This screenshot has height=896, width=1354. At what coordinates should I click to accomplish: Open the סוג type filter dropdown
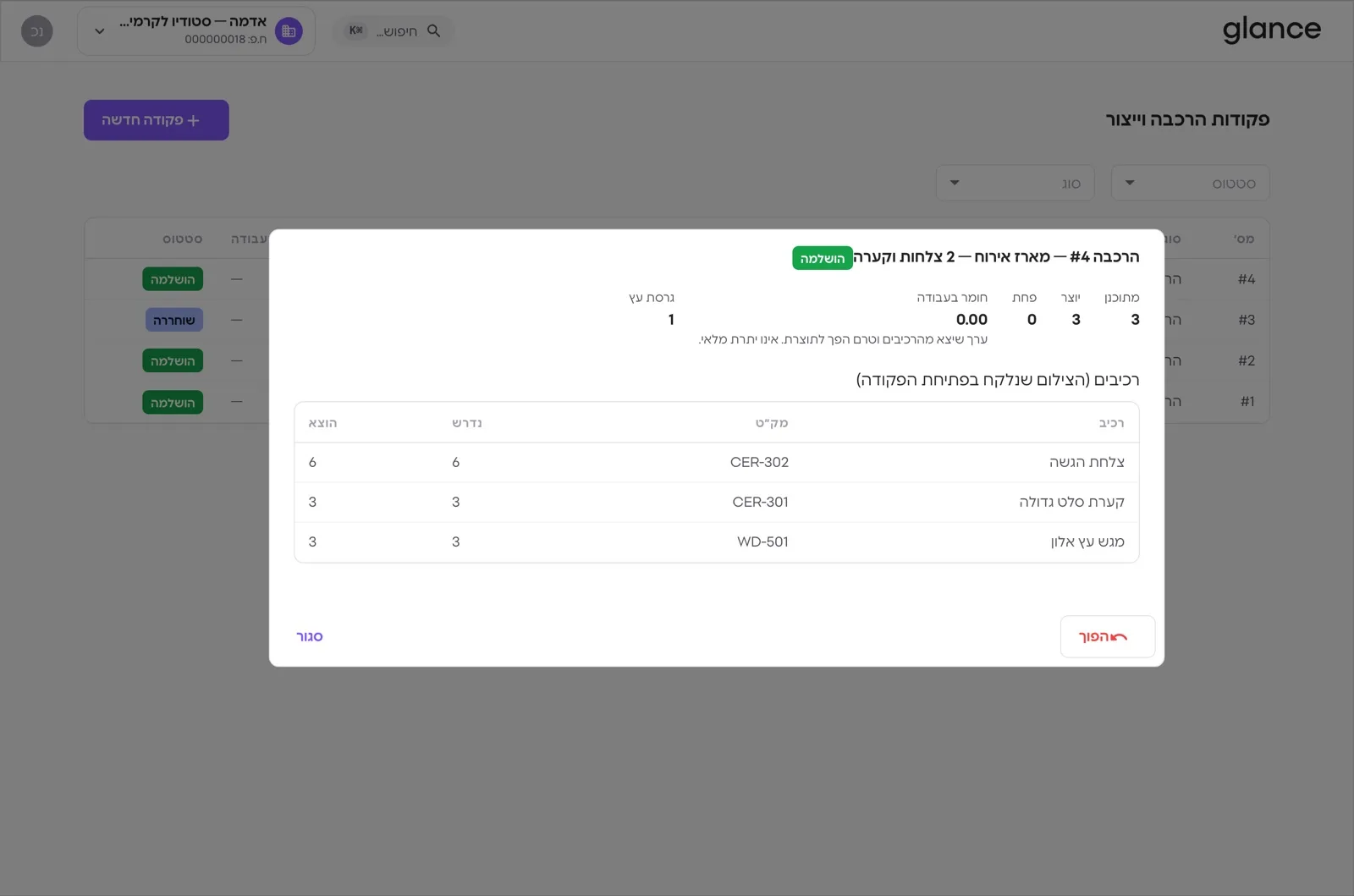point(1015,183)
